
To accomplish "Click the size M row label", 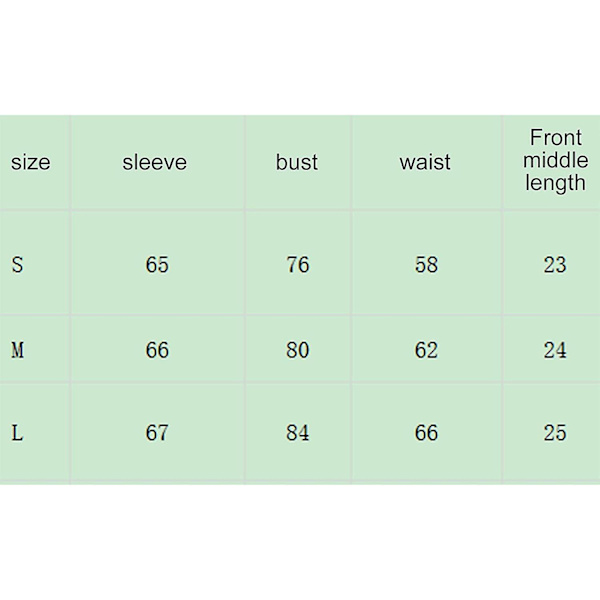I will pos(18,350).
